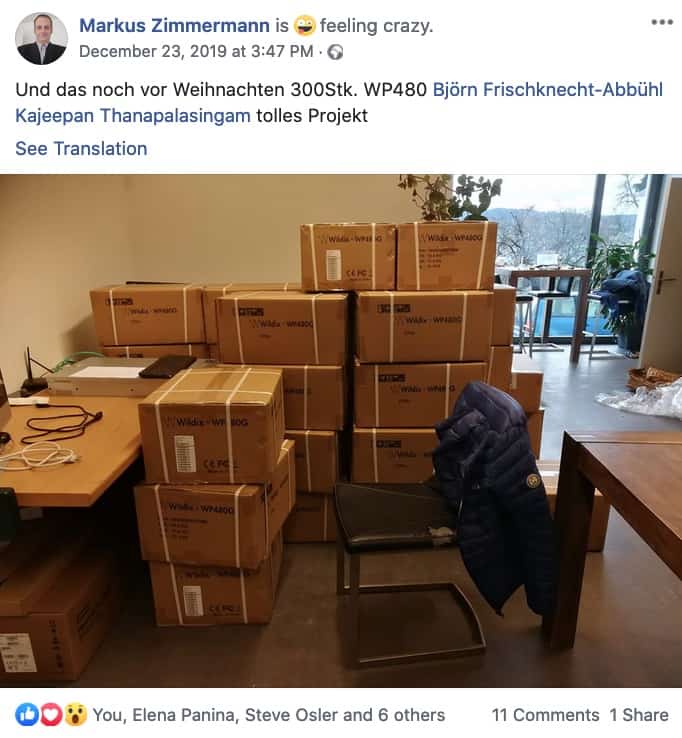Open tagged profile Björn Frischknecht-Abbühl
Screen dimensions: 682x738
547,89
